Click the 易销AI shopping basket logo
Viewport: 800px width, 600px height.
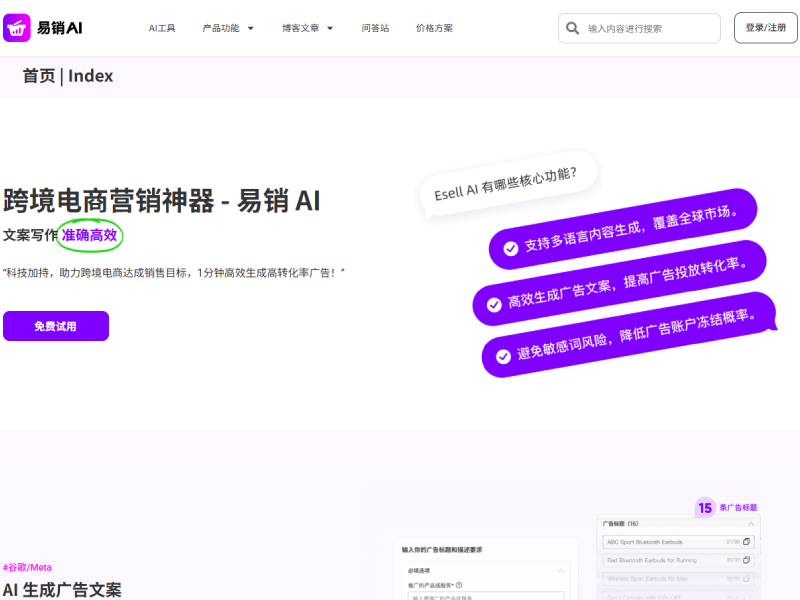[17, 28]
